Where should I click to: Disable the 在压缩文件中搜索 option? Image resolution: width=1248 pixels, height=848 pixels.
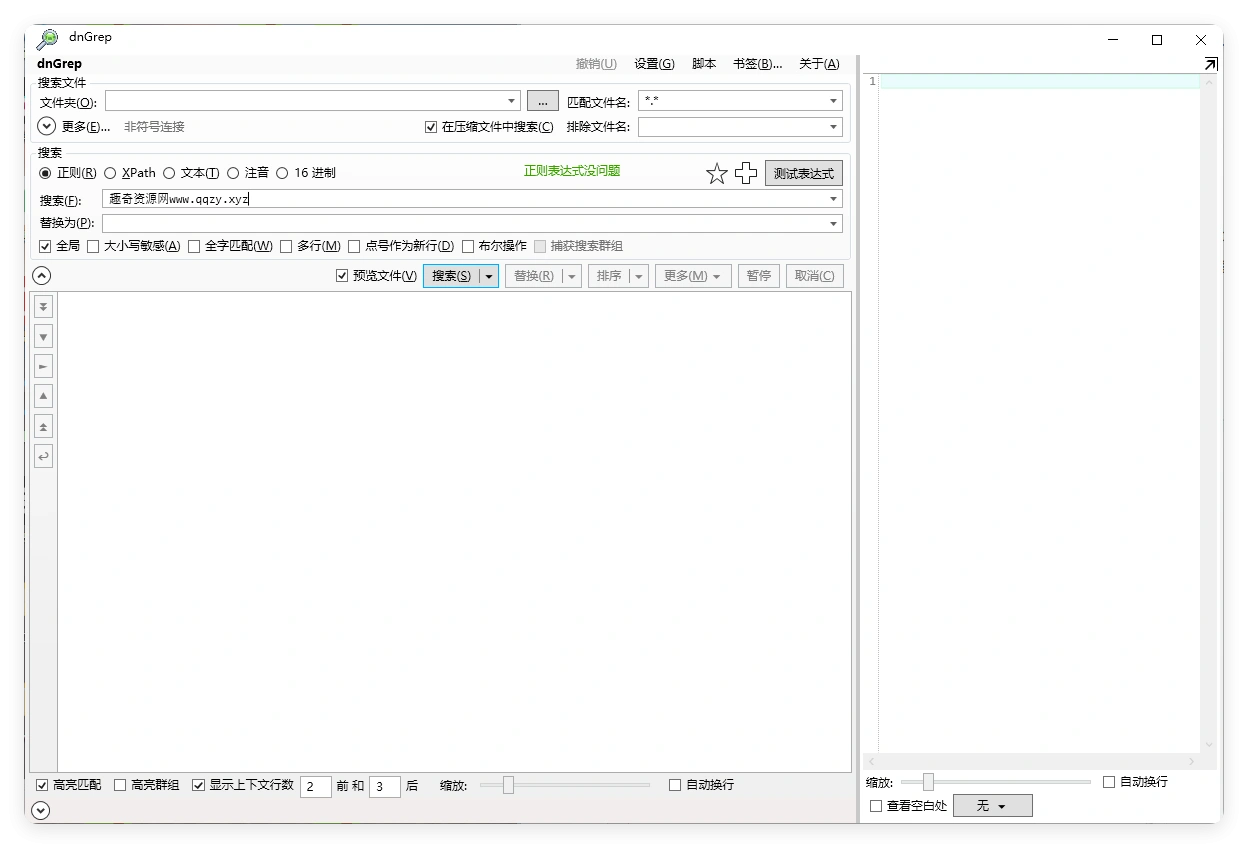[x=430, y=126]
